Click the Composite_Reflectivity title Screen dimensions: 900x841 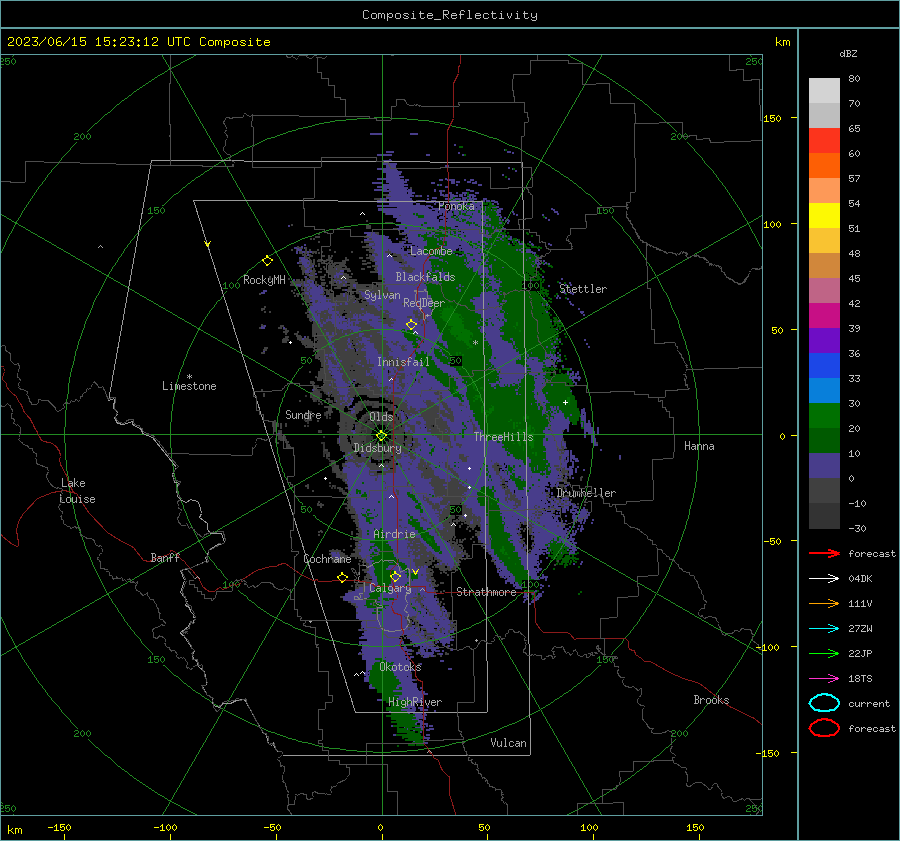[450, 15]
